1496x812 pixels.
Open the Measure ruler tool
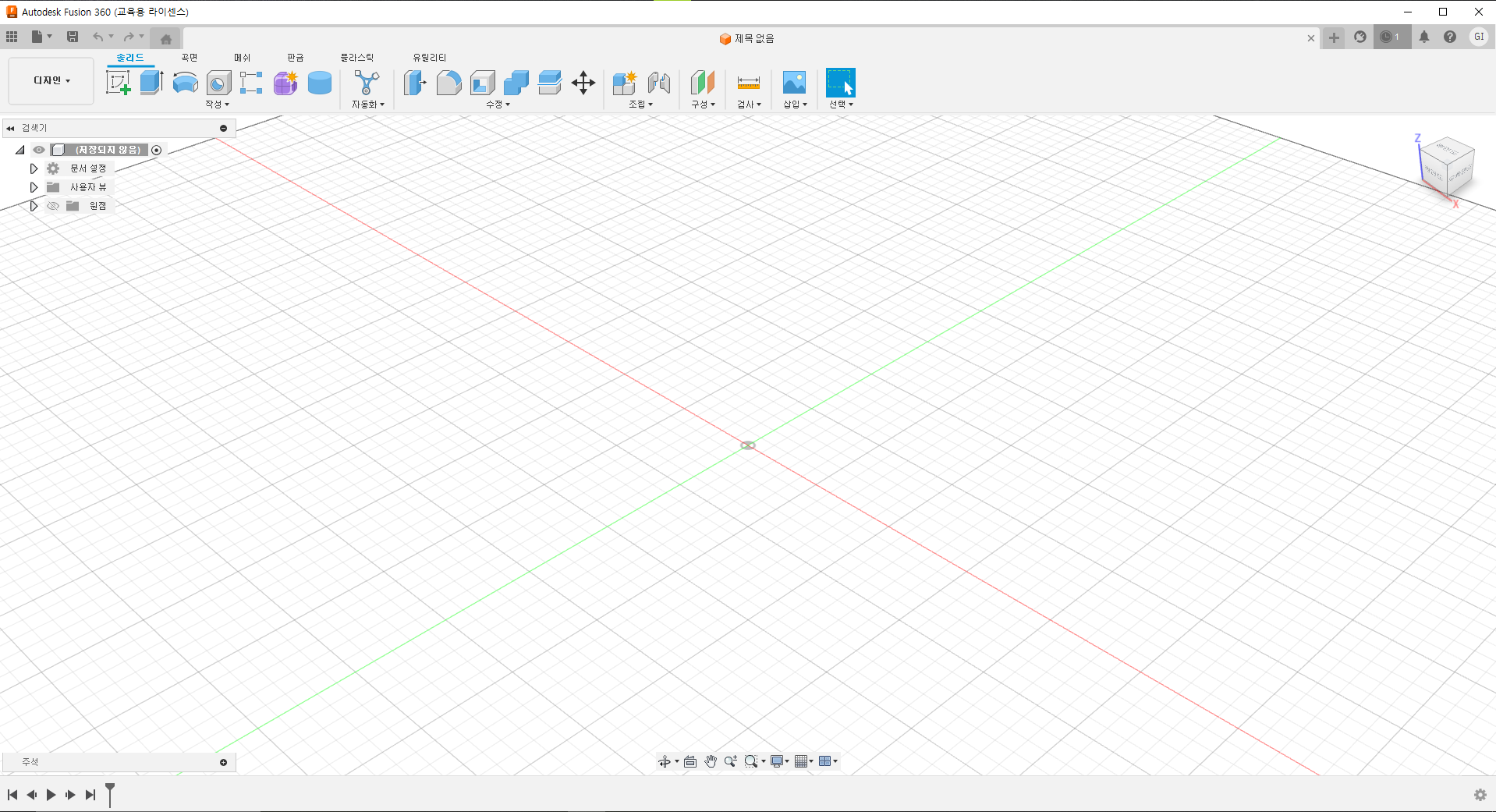[x=748, y=83]
